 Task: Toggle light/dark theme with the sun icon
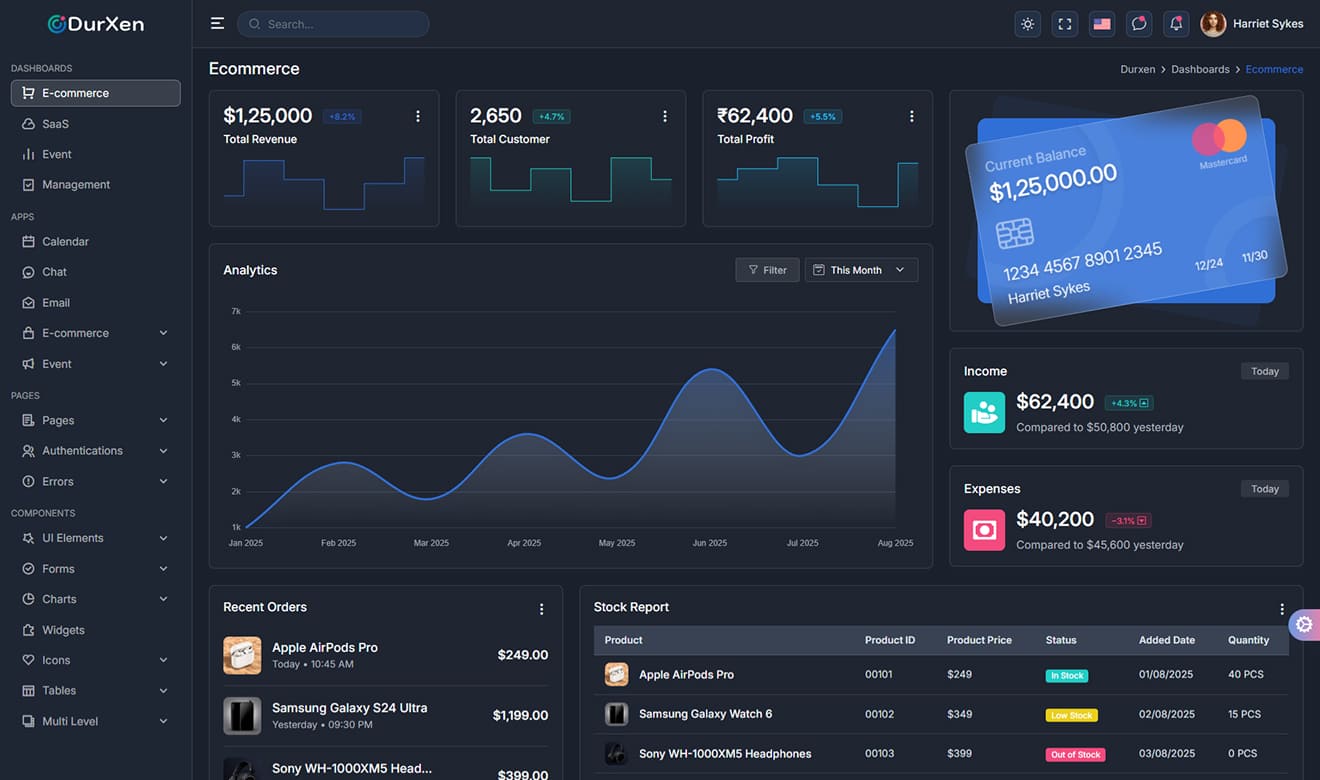tap(1027, 23)
